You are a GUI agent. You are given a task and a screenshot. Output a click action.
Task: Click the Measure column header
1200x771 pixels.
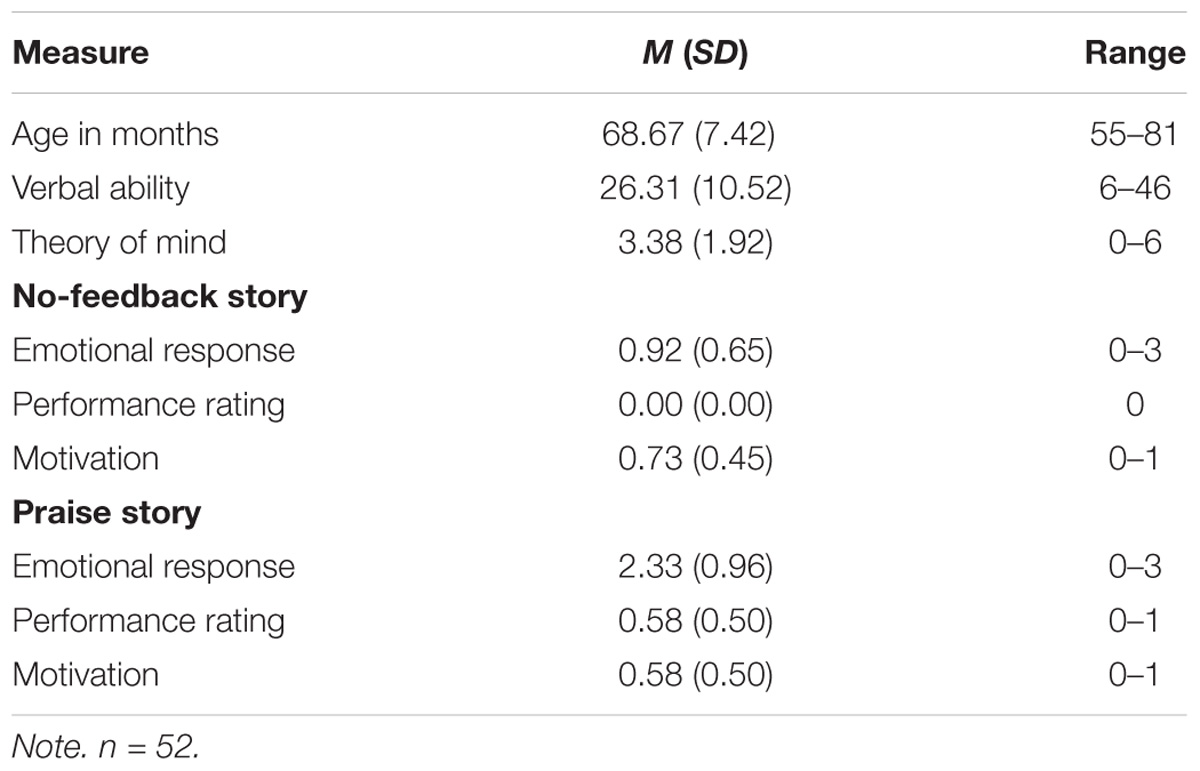80,53
